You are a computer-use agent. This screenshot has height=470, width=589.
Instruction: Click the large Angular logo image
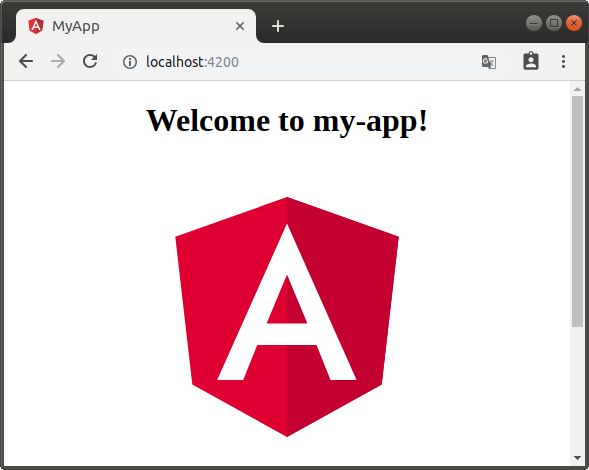[x=287, y=317]
